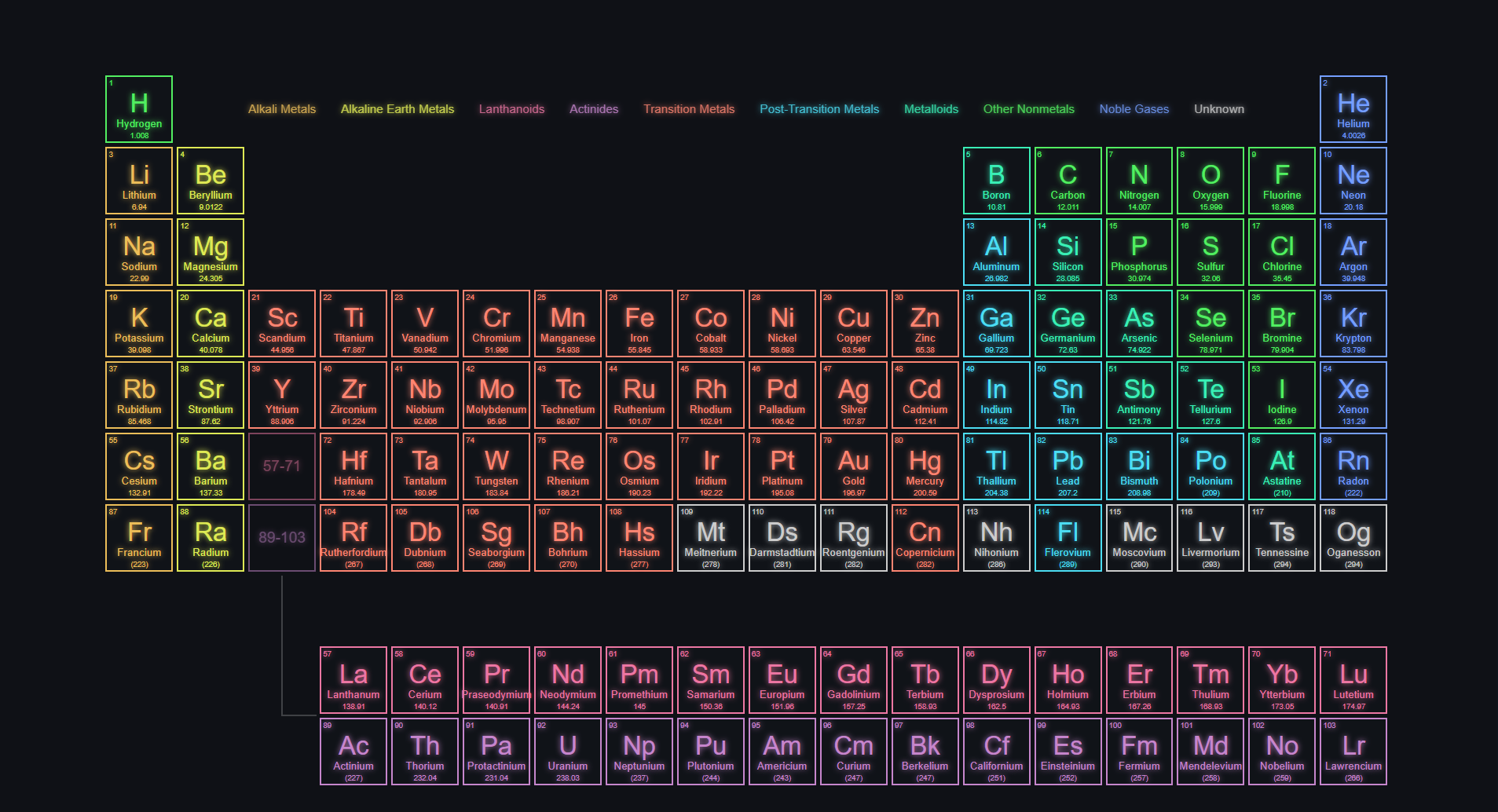Click the Transition Metals legend label
The image size is (1498, 812).
click(x=689, y=109)
